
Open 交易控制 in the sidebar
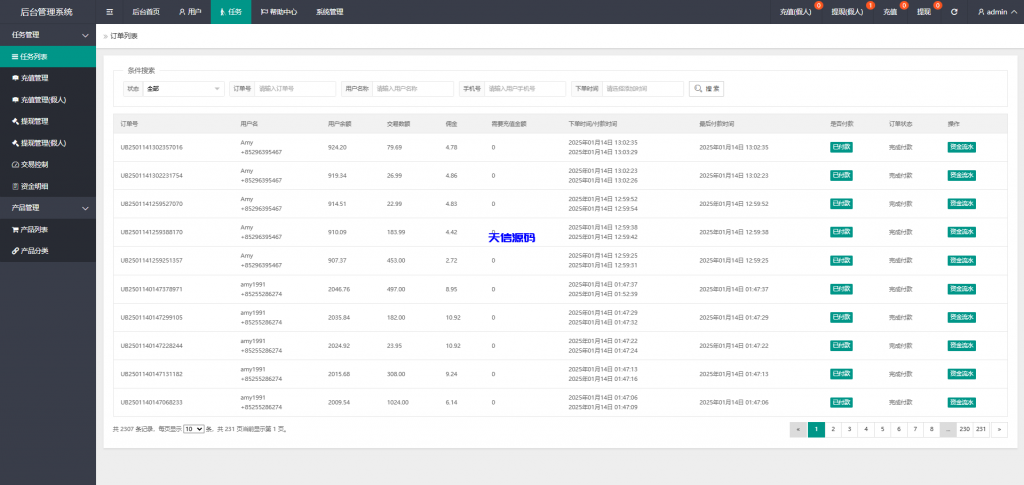[48, 164]
